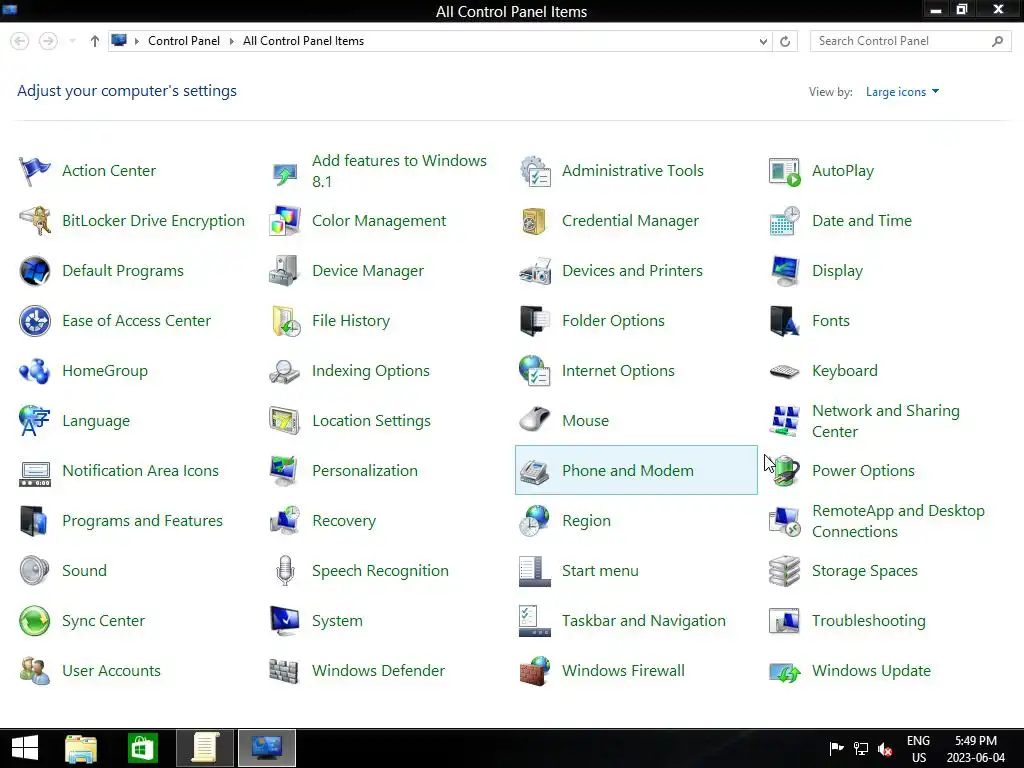Open the Default Programs icon

pos(35,271)
